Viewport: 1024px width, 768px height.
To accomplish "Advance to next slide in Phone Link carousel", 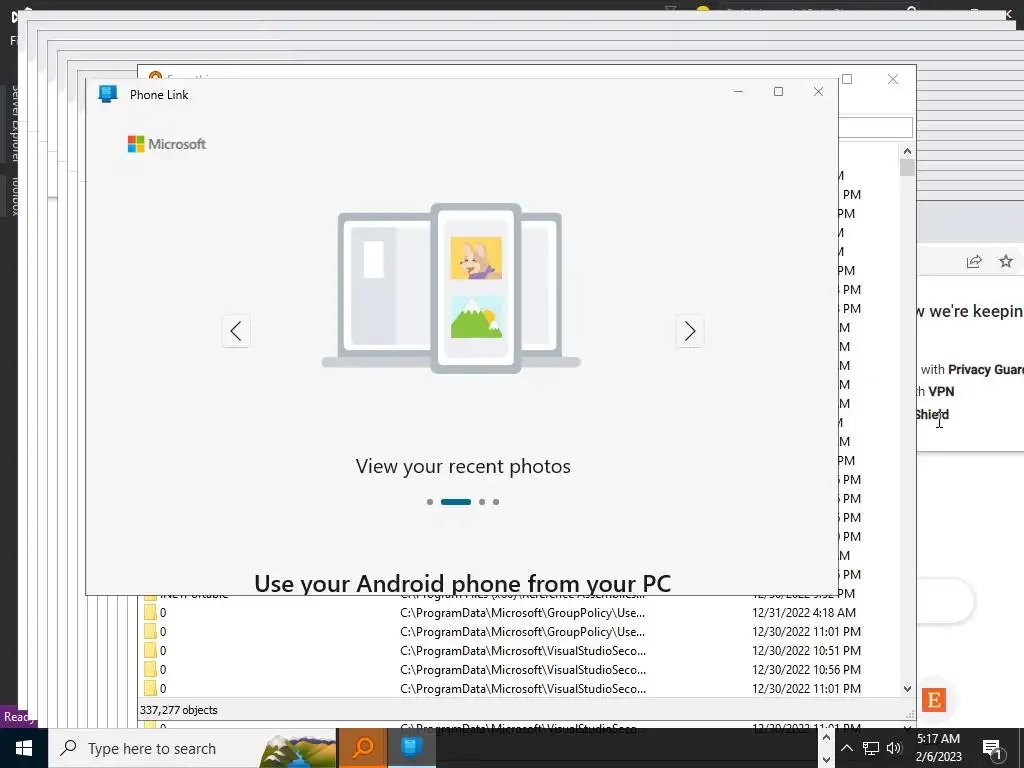I will pos(690,331).
